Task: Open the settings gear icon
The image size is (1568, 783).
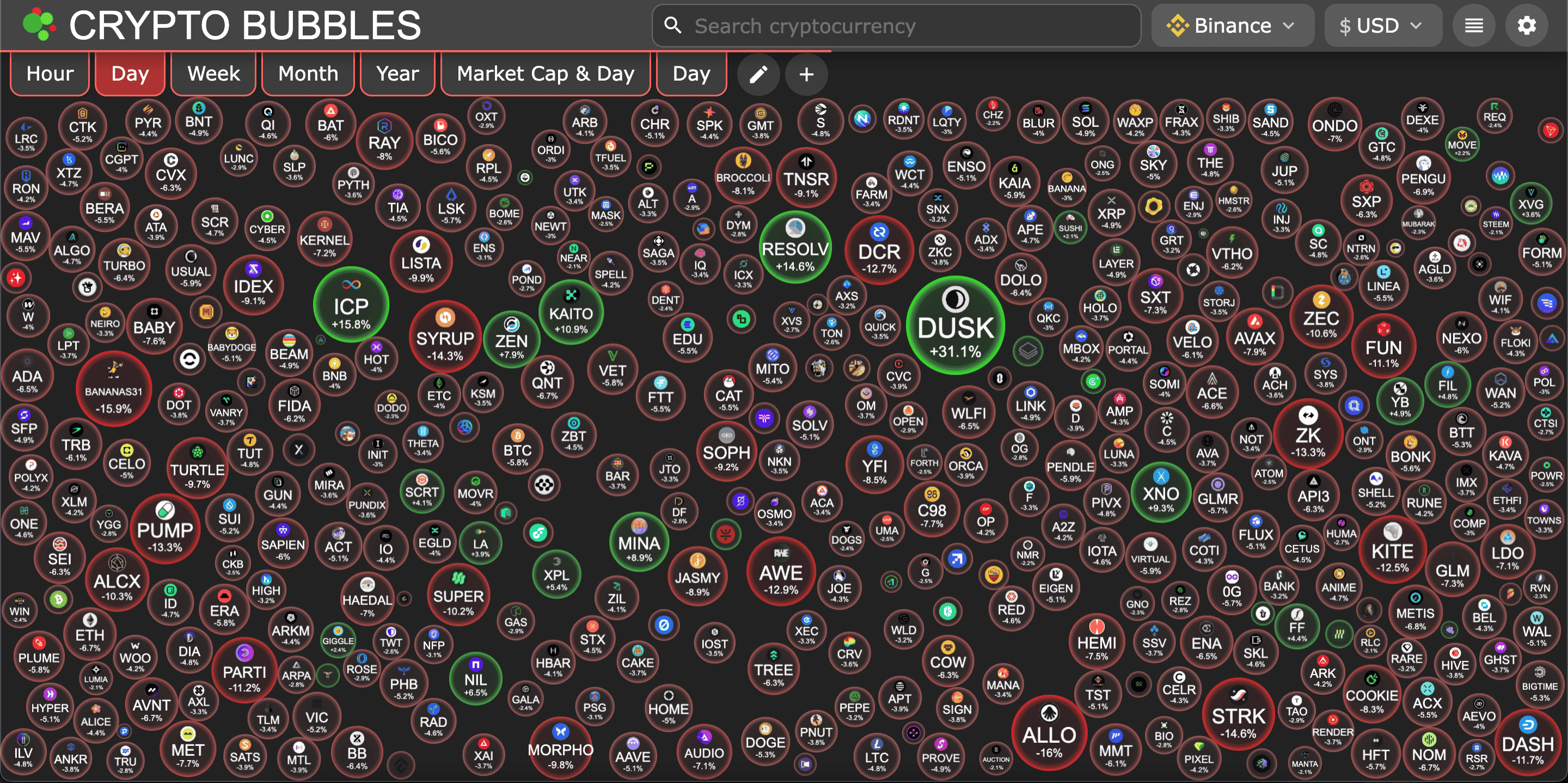Action: coord(1526,26)
